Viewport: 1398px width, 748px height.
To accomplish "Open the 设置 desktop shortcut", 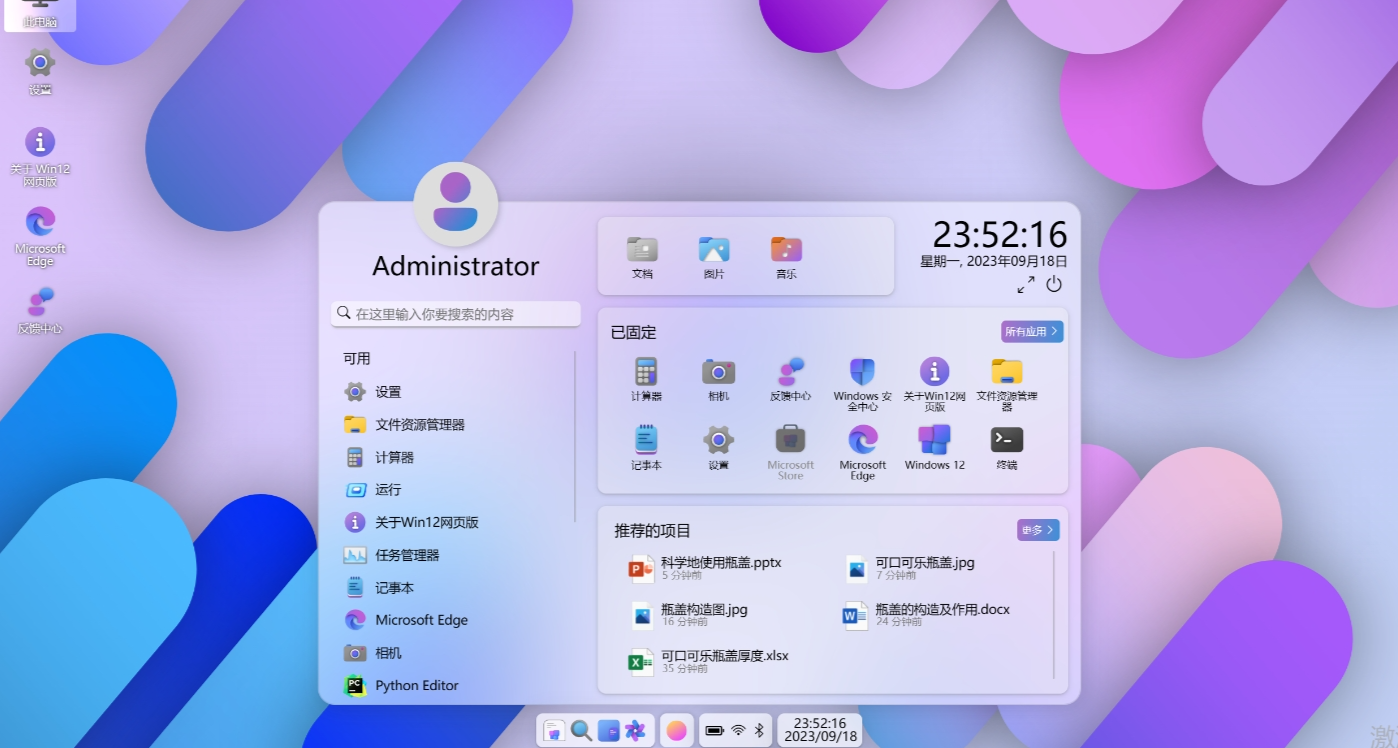I will click(40, 71).
